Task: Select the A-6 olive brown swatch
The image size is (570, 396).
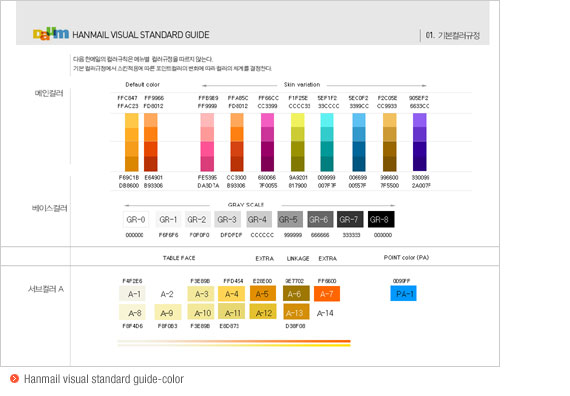Action: (296, 294)
